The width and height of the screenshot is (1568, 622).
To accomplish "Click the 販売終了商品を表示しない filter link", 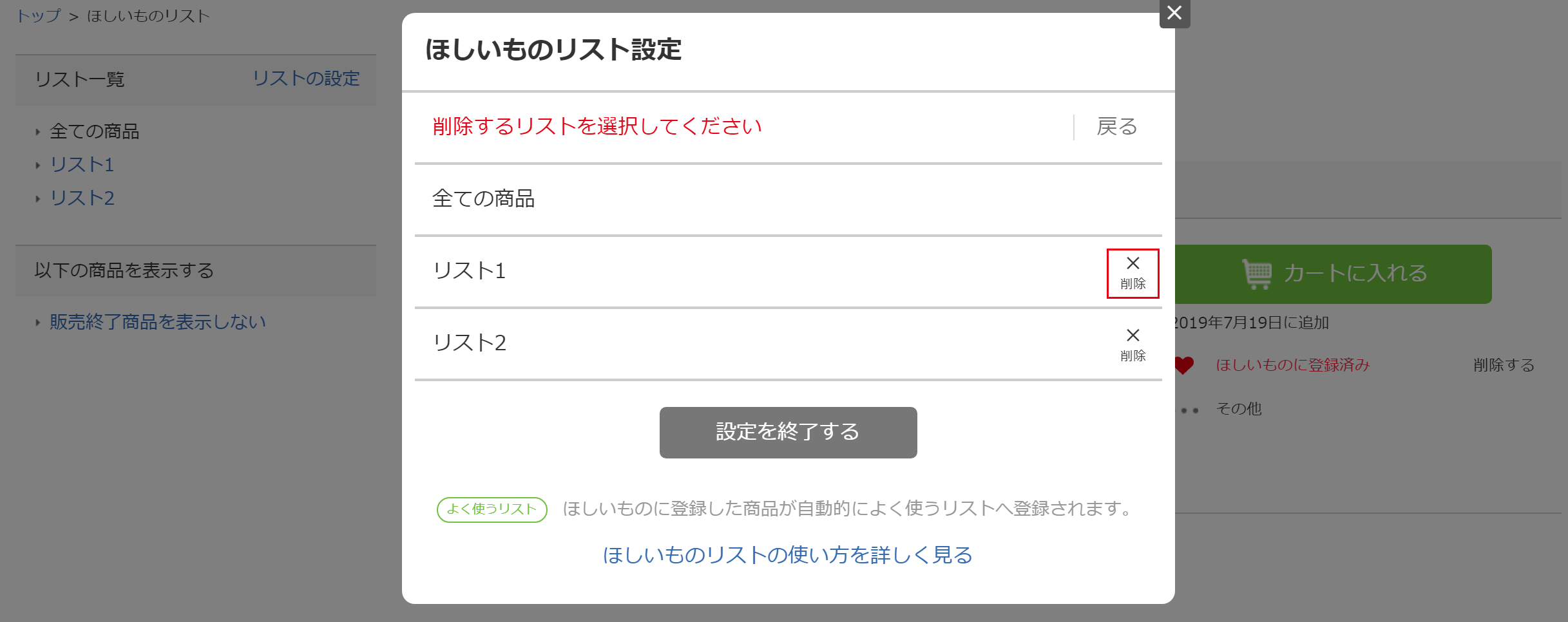I will point(158,322).
